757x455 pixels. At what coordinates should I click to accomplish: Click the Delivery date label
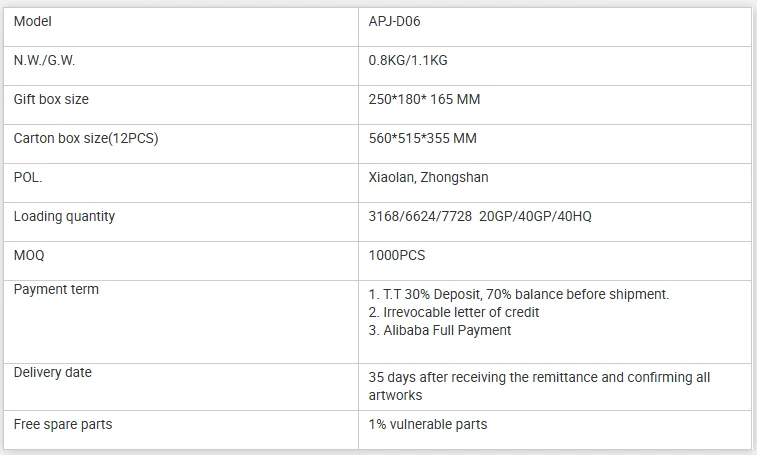52,372
